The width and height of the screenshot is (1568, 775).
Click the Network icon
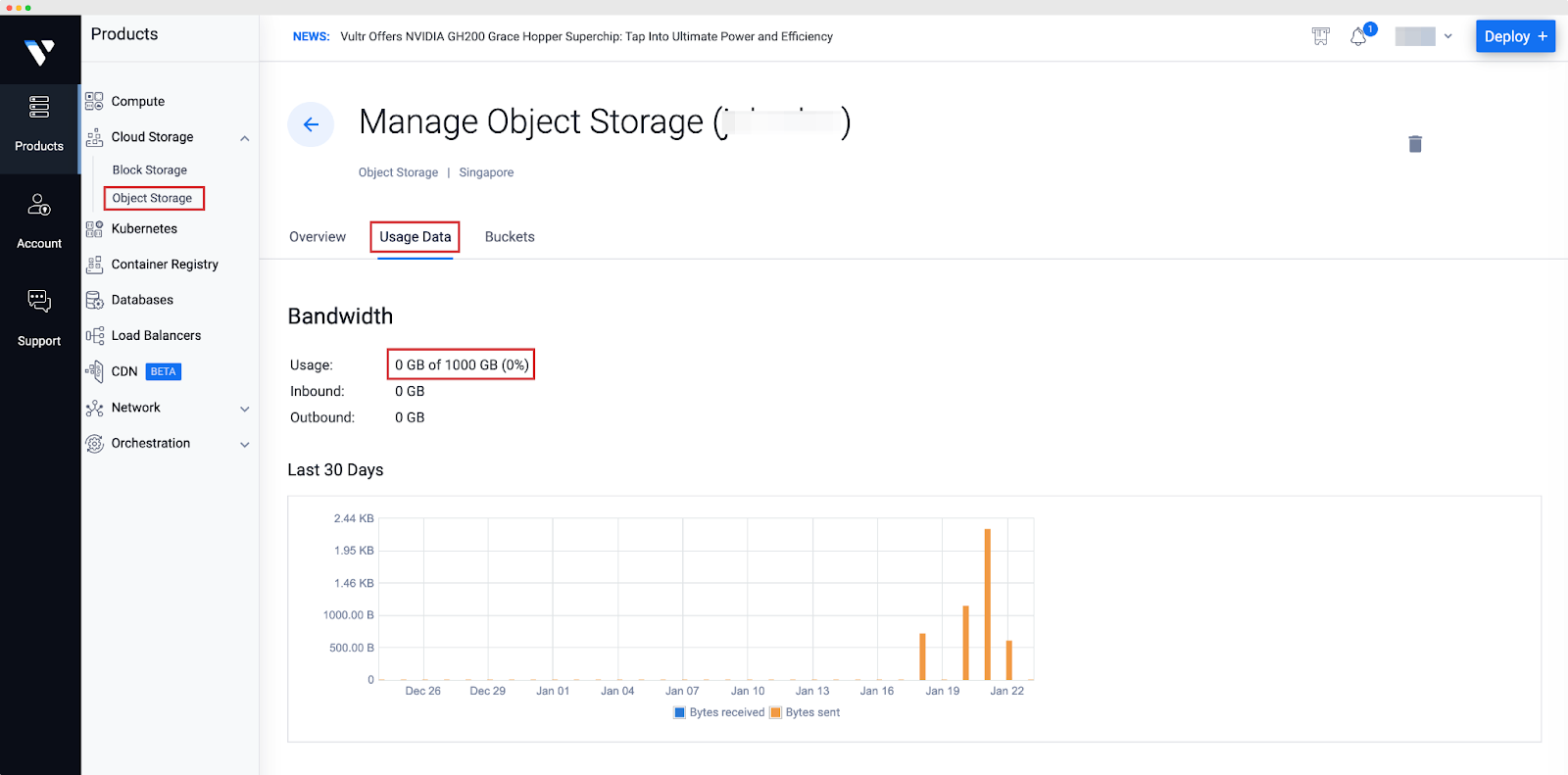[94, 408]
